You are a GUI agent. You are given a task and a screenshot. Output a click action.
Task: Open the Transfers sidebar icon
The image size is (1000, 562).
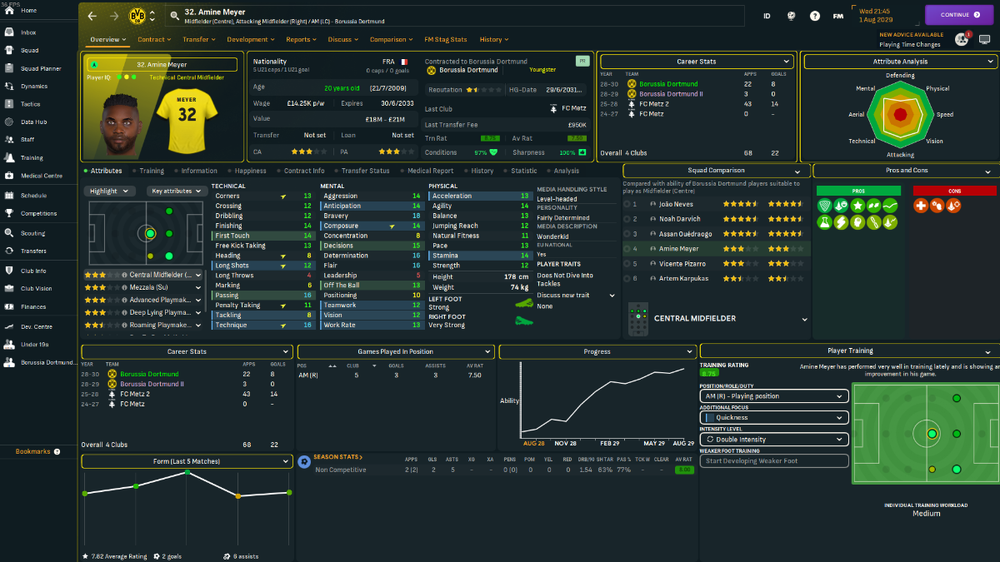(x=9, y=251)
